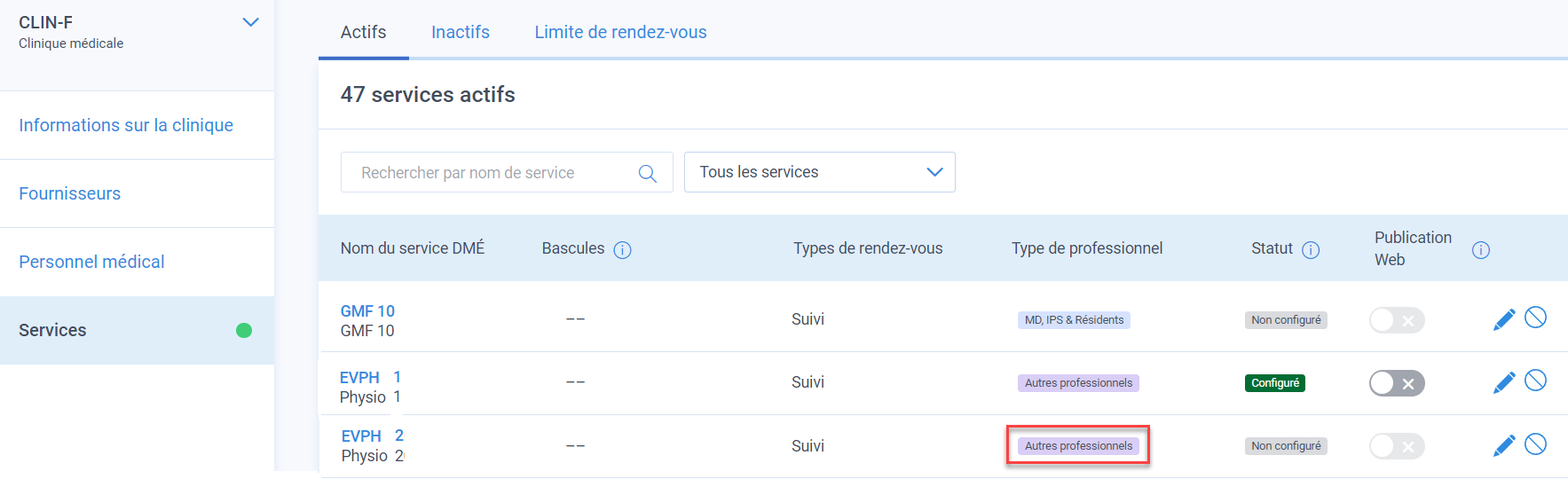Click the Types de rendez-vous column header

868,248
